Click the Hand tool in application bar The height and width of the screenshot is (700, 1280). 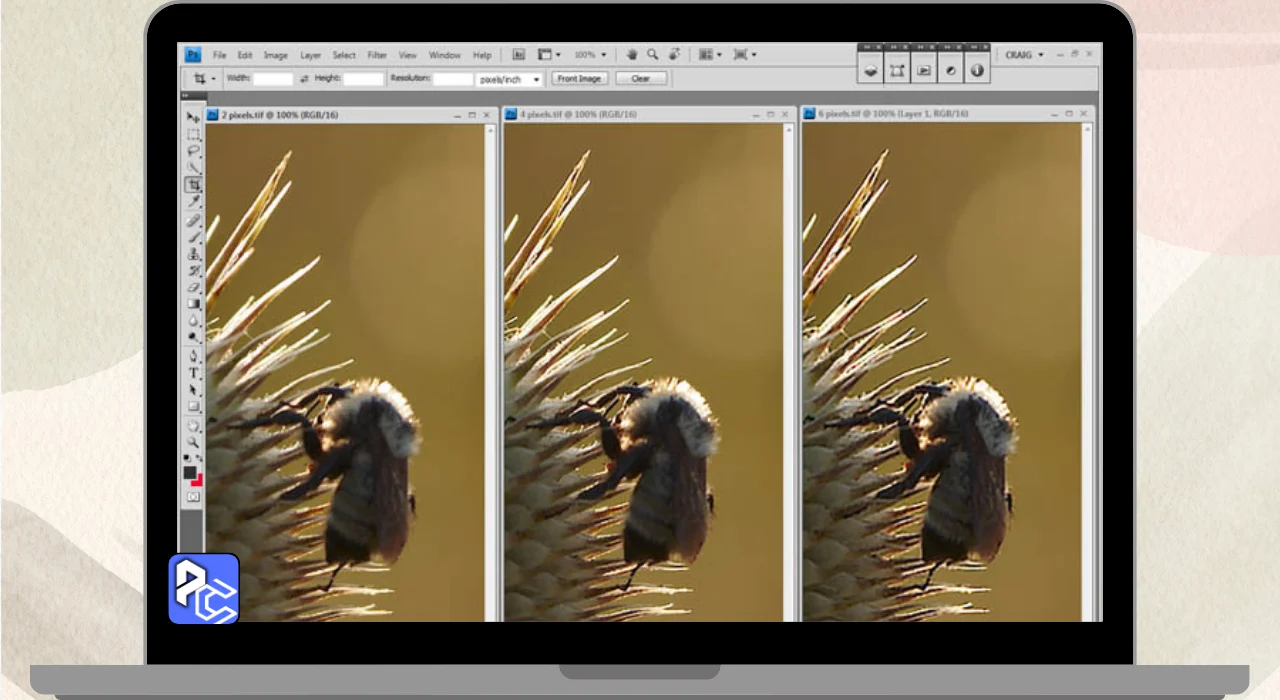coord(631,55)
